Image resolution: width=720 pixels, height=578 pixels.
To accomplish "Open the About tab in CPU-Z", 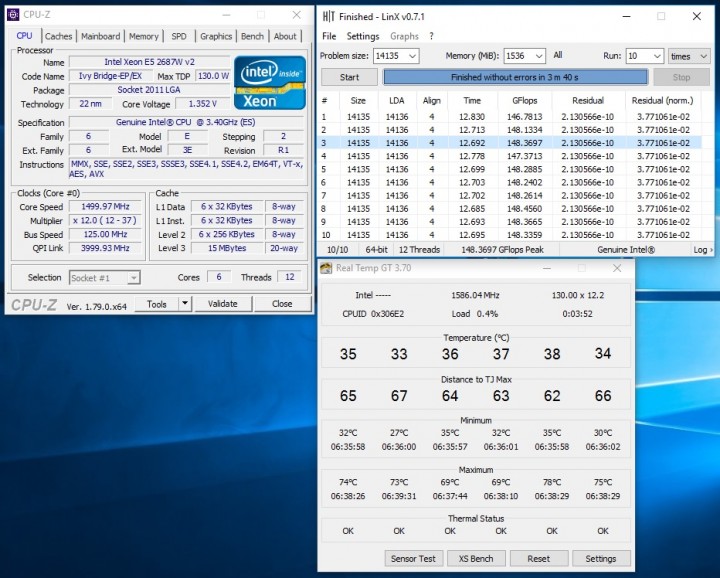I will 285,36.
